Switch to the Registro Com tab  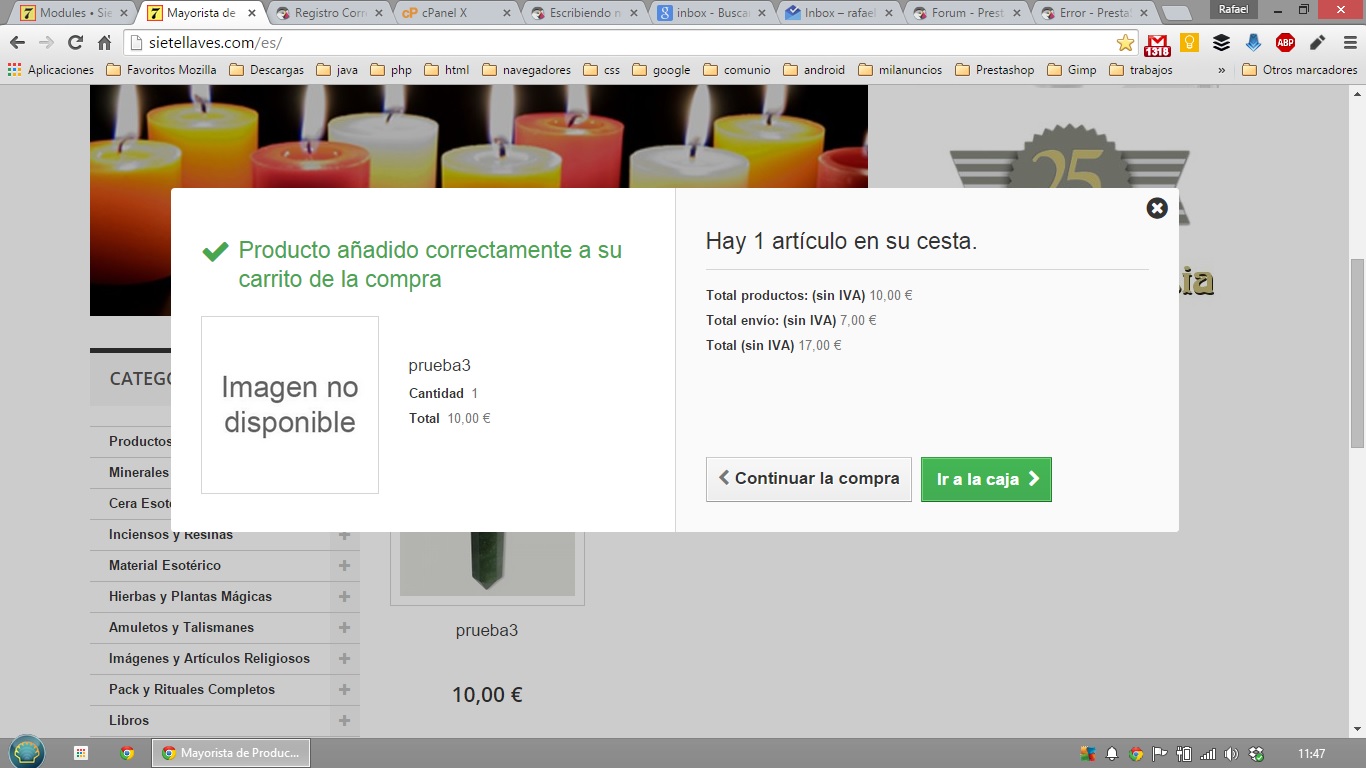[x=326, y=13]
